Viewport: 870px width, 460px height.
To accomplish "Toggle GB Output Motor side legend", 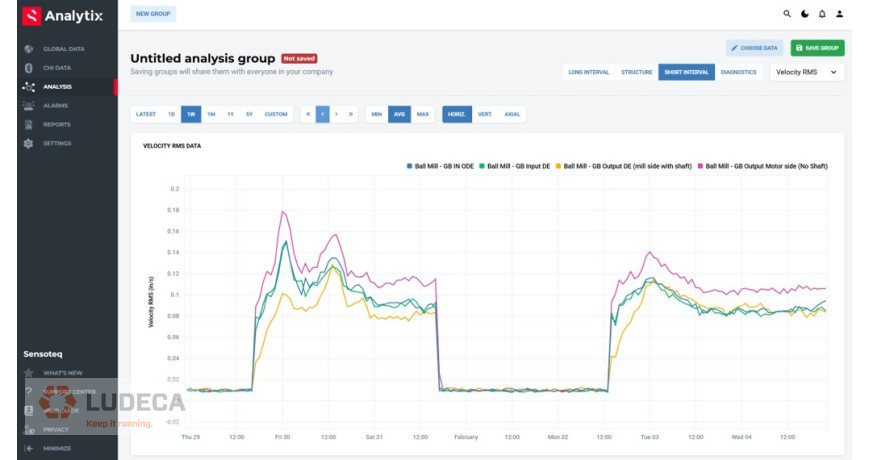I will pos(763,166).
